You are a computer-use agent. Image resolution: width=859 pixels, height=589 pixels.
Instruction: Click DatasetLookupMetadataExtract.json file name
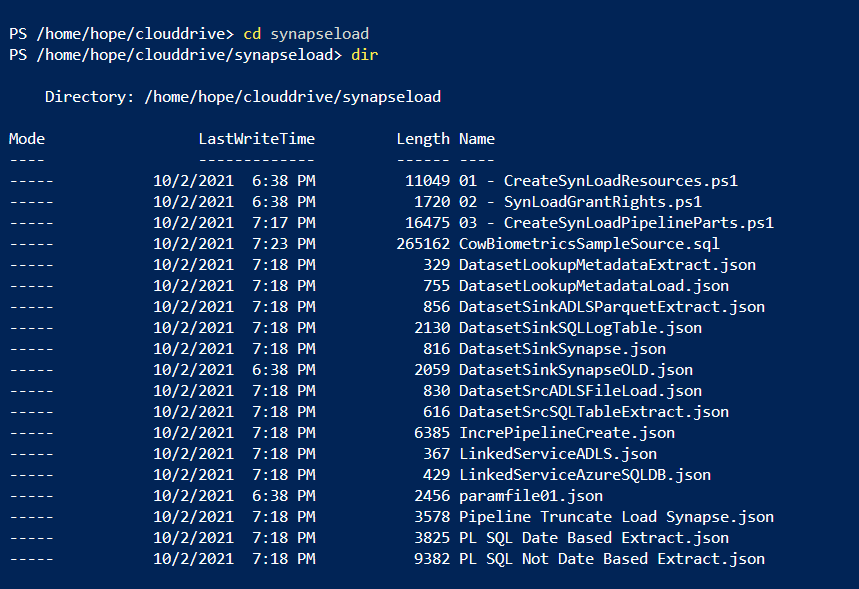click(607, 265)
